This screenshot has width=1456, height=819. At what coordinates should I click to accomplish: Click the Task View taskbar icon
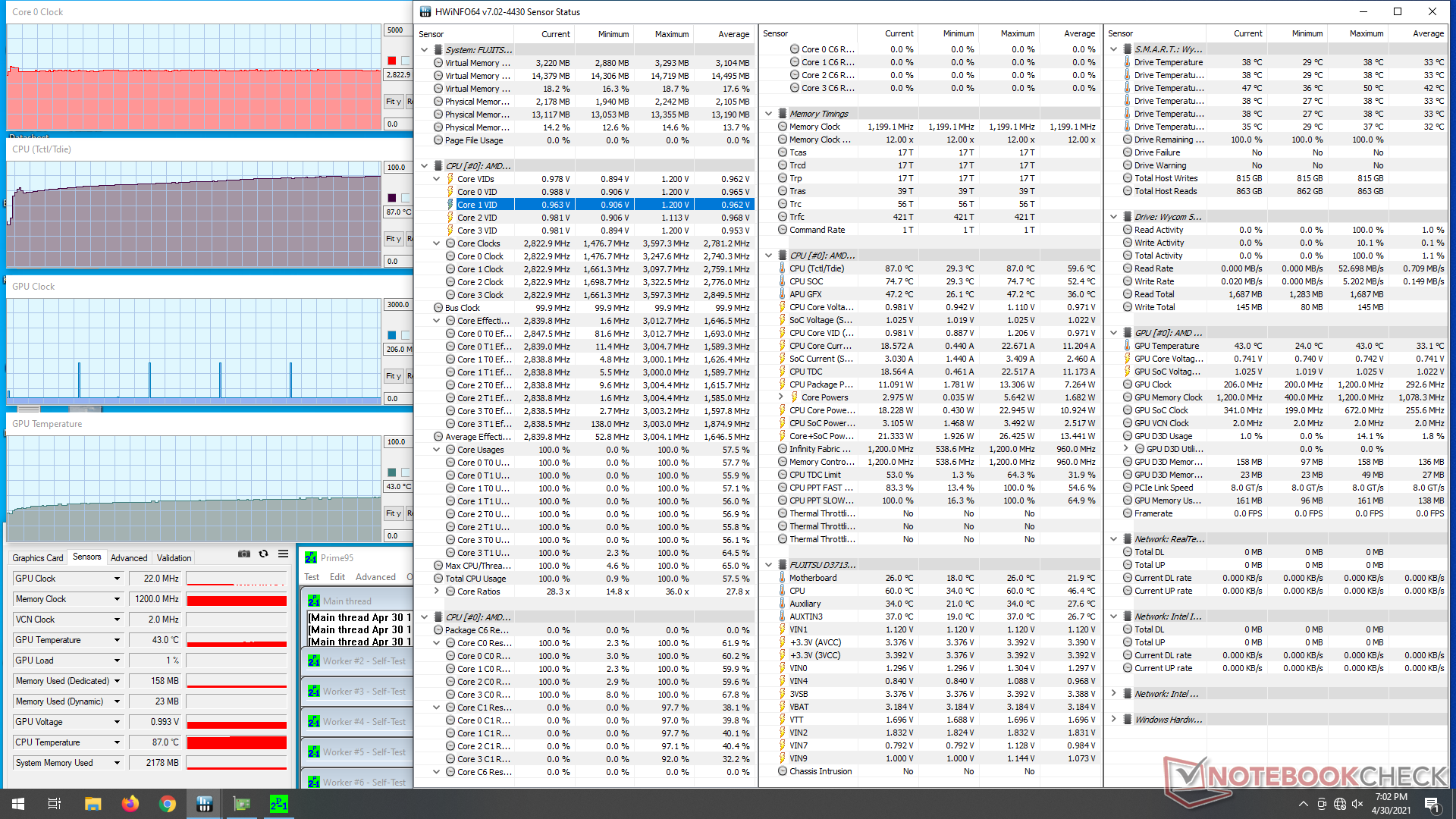click(x=55, y=804)
